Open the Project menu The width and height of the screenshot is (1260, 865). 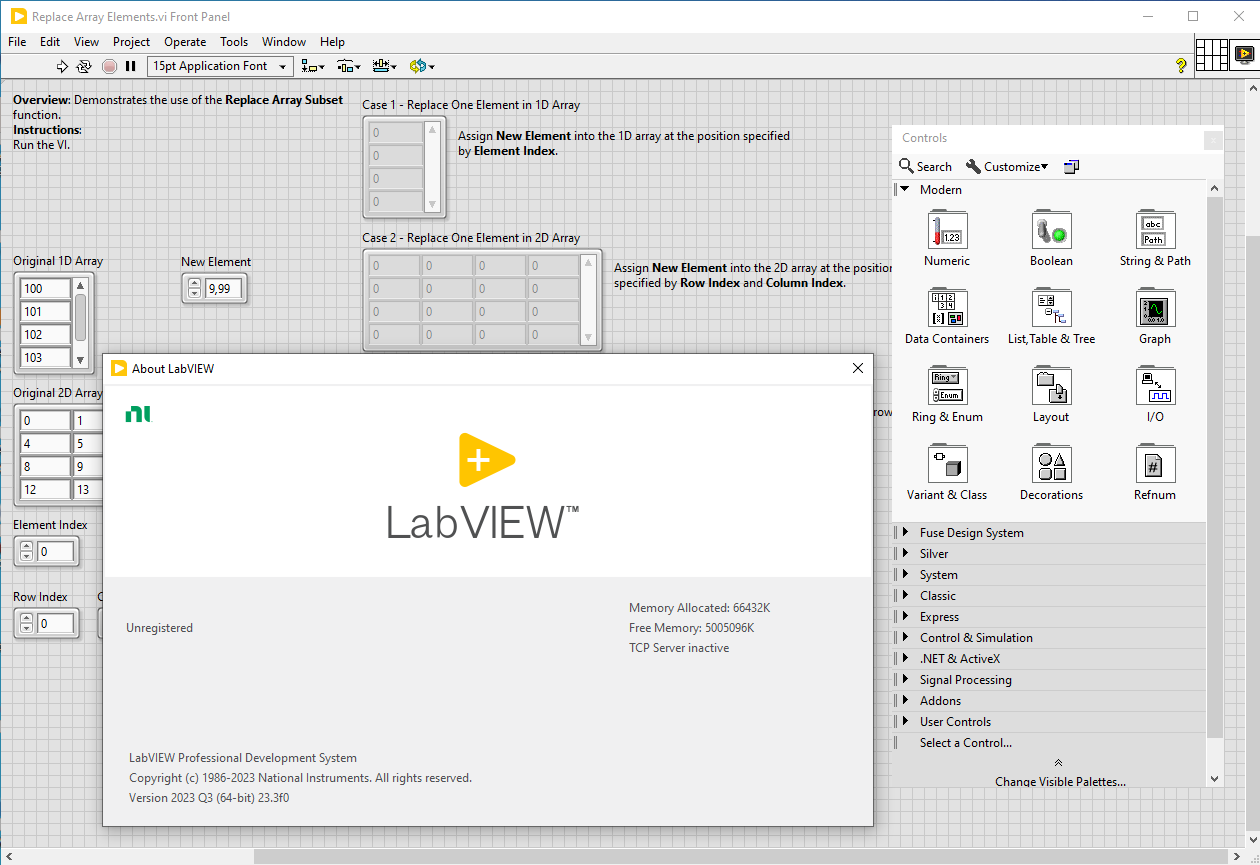point(131,42)
